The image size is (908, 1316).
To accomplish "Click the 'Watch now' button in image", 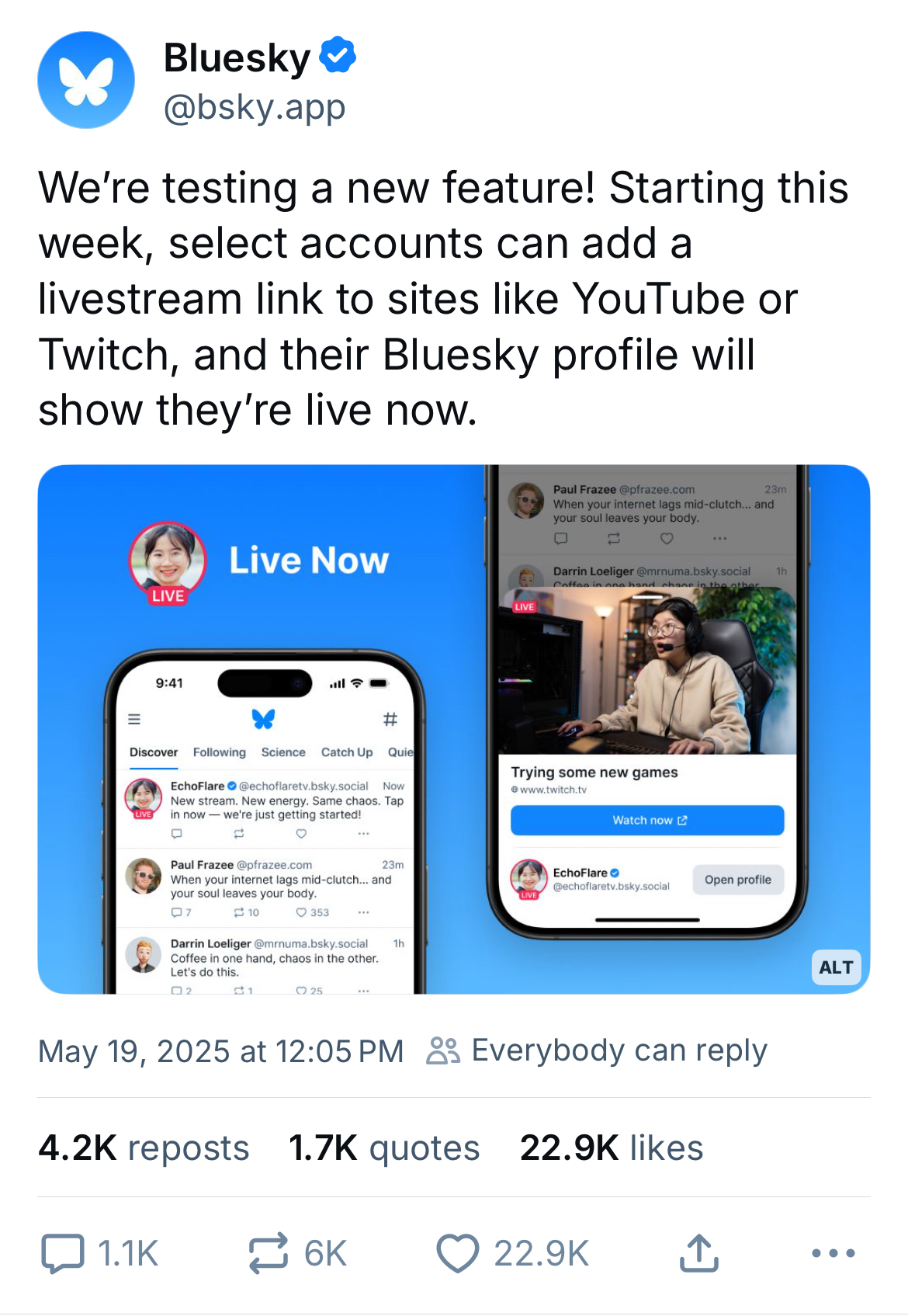I will click(x=647, y=820).
